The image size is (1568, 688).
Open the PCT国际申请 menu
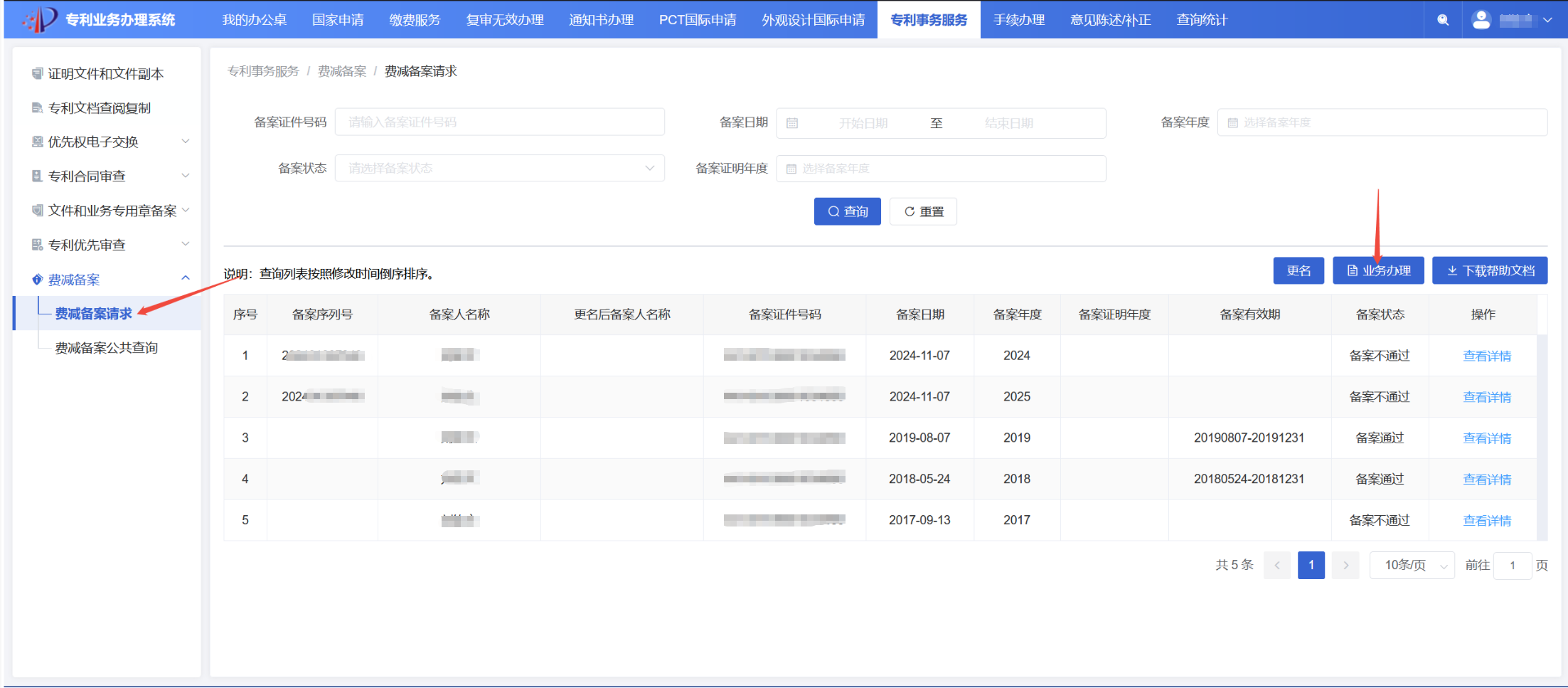(697, 20)
